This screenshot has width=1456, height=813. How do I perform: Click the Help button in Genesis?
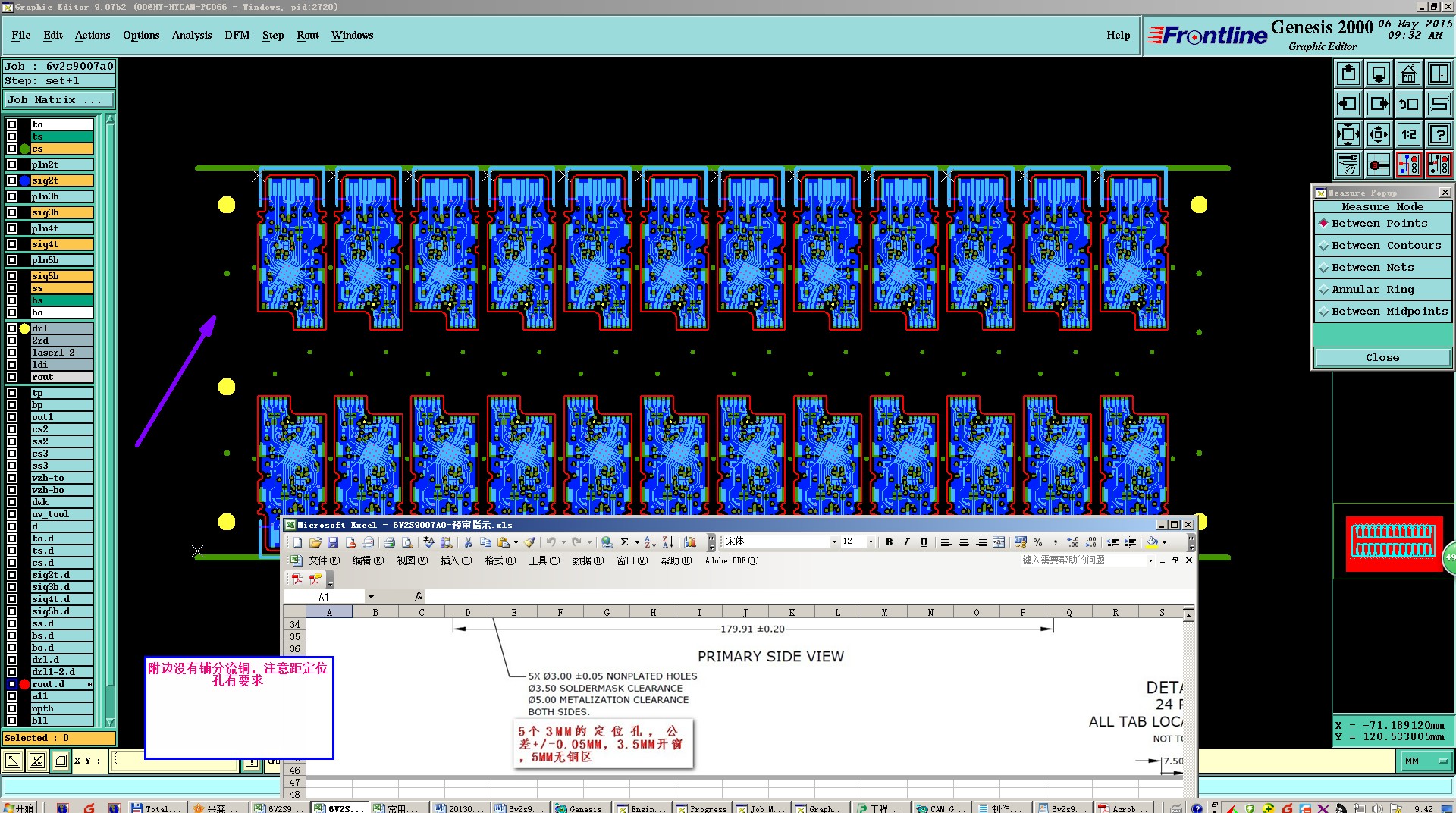1118,36
